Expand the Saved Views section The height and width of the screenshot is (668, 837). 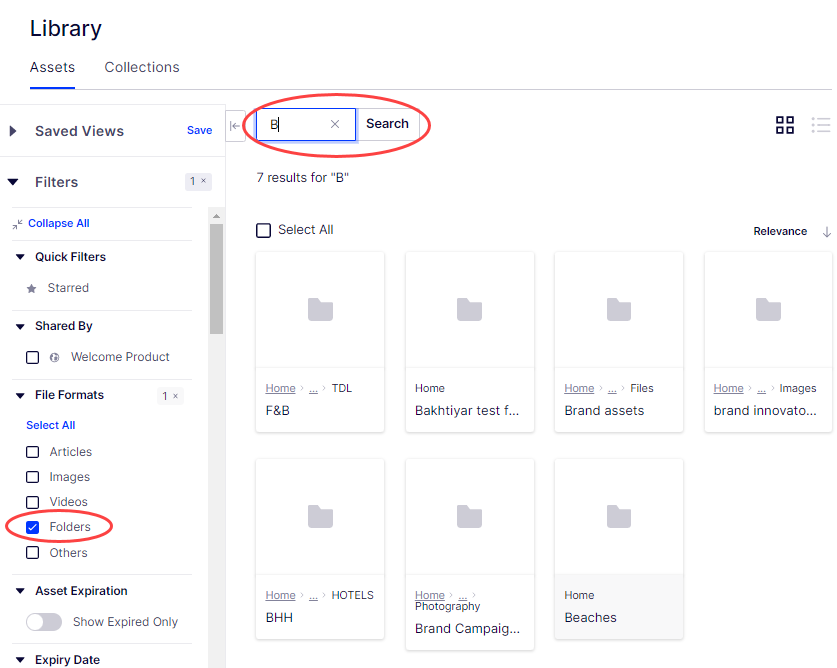coord(13,131)
